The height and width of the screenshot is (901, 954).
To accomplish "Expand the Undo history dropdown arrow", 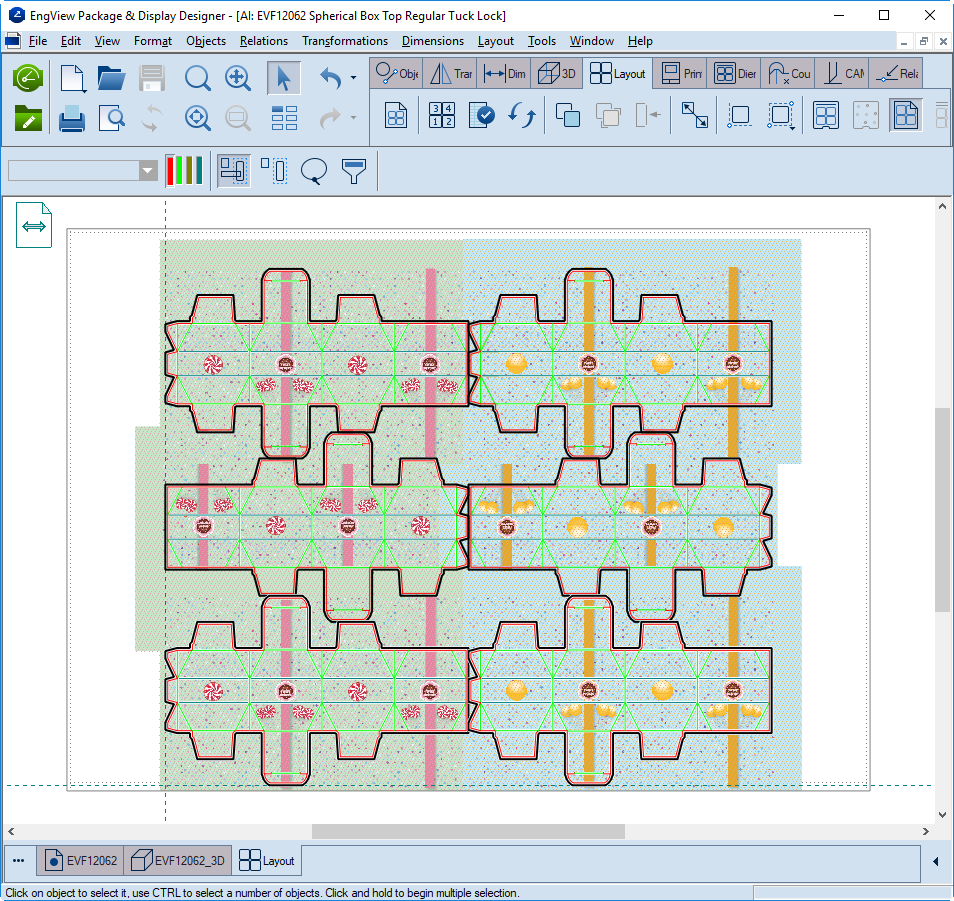I will click(353, 78).
